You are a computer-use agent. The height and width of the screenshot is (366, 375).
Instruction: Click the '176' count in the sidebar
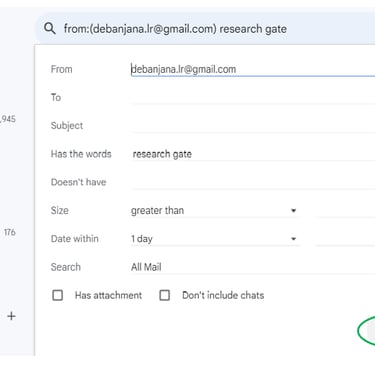point(10,232)
